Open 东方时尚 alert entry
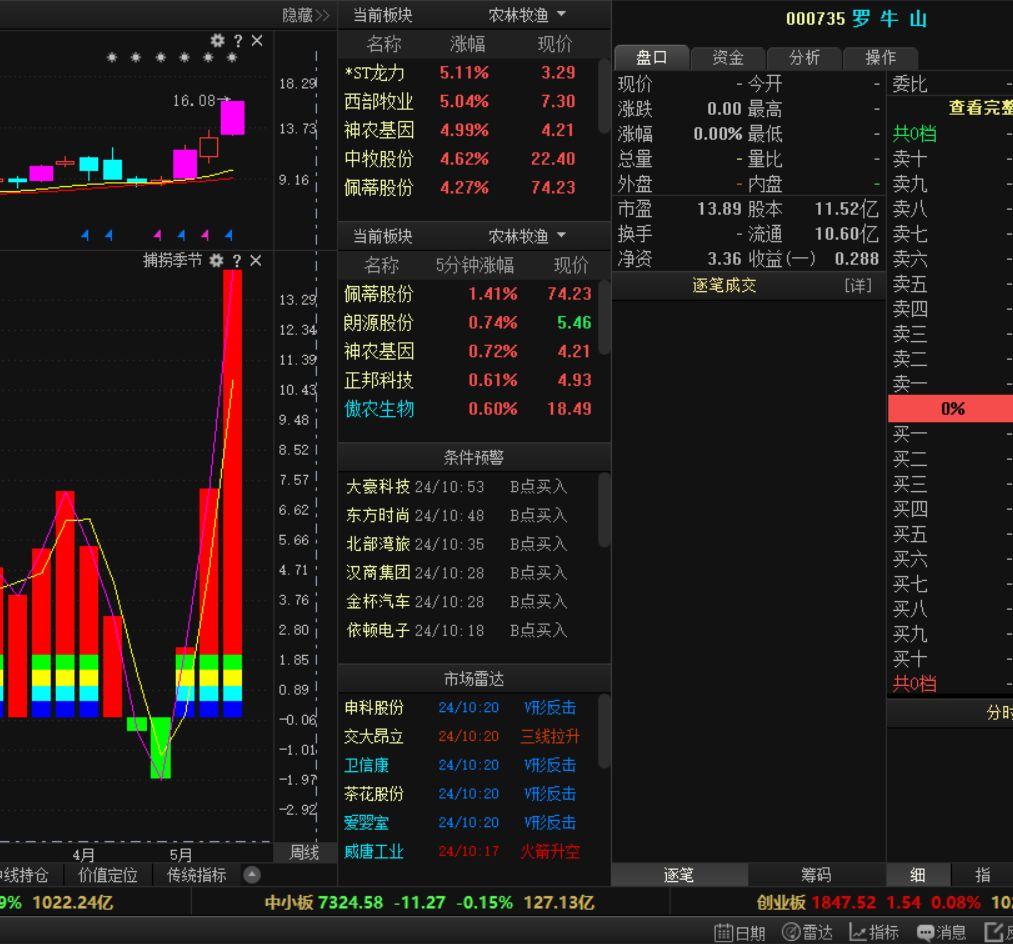The width and height of the screenshot is (1013, 944). pyautogui.click(x=469, y=516)
